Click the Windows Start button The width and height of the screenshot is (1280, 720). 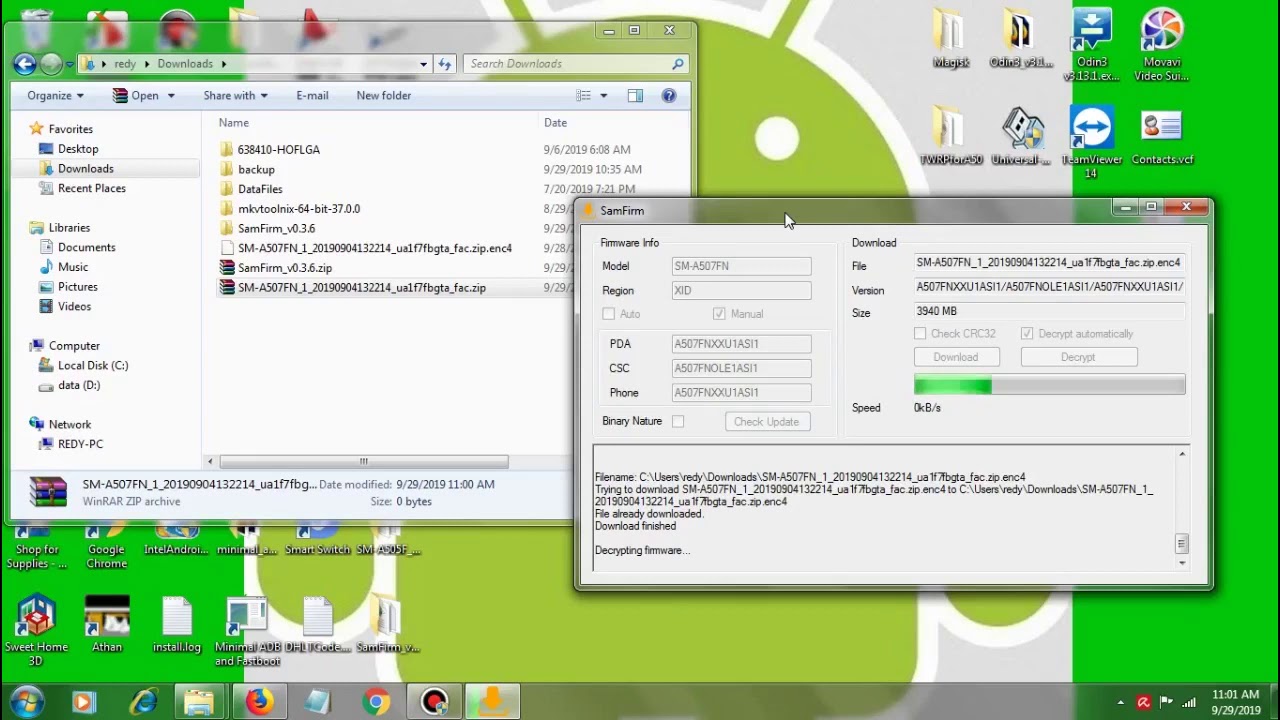pos(26,702)
